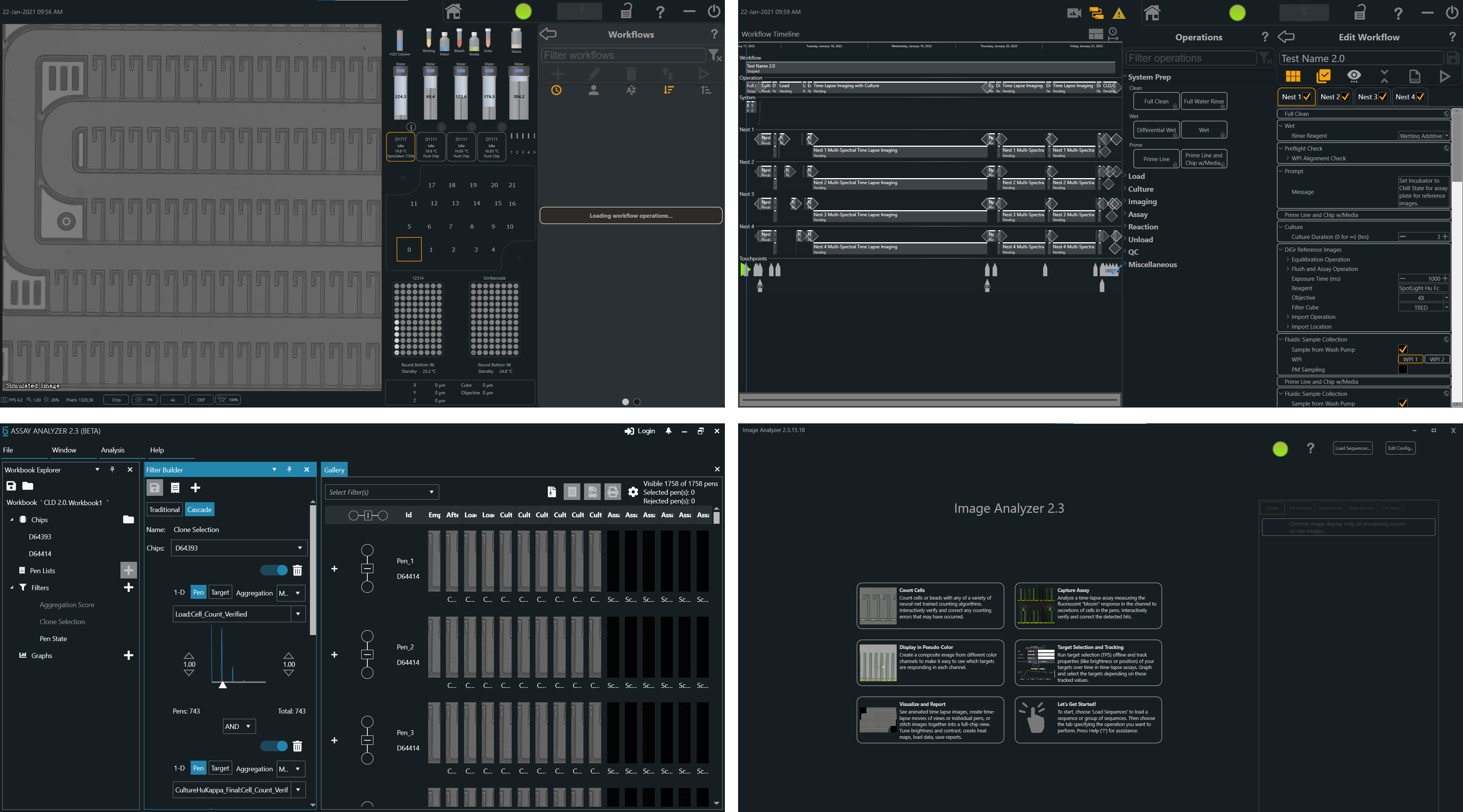
Task: Expand the Imaging operations category
Action: pos(1142,202)
